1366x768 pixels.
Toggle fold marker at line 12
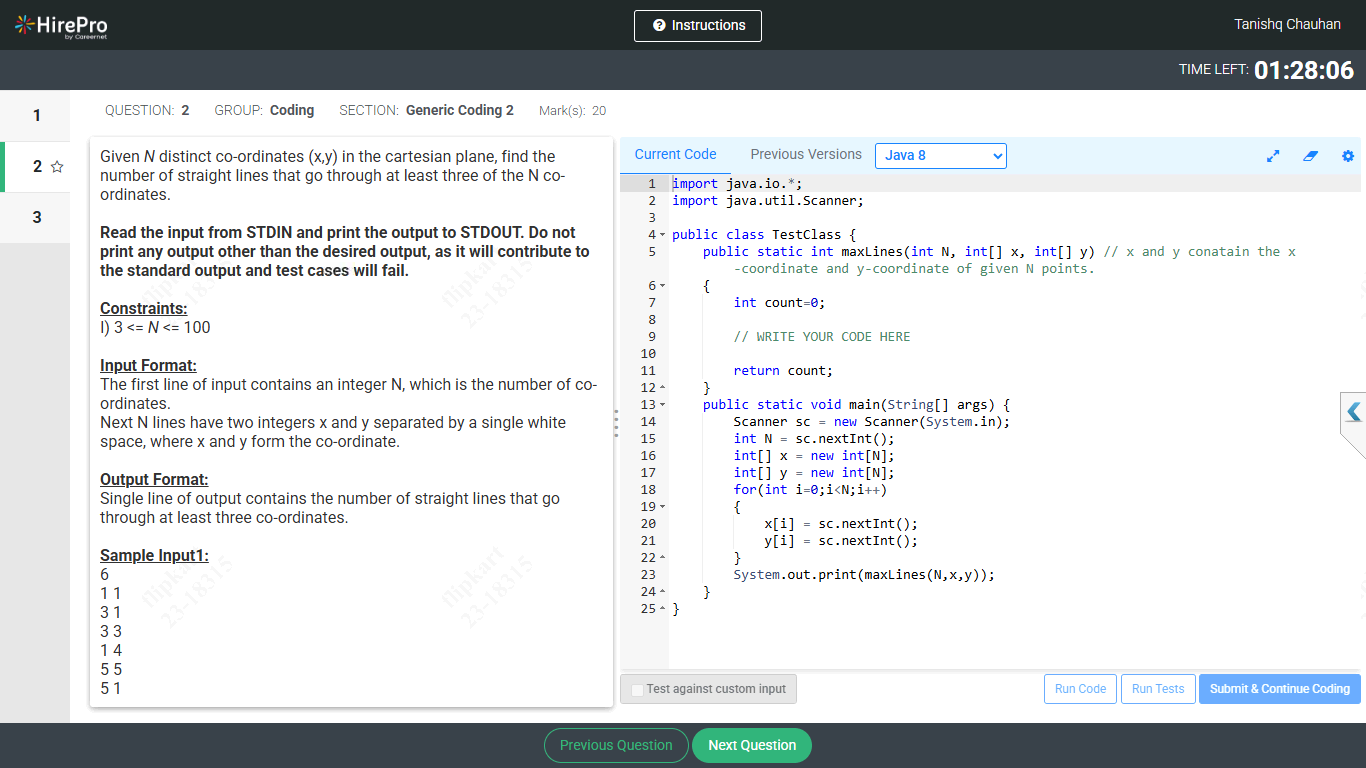tap(662, 388)
